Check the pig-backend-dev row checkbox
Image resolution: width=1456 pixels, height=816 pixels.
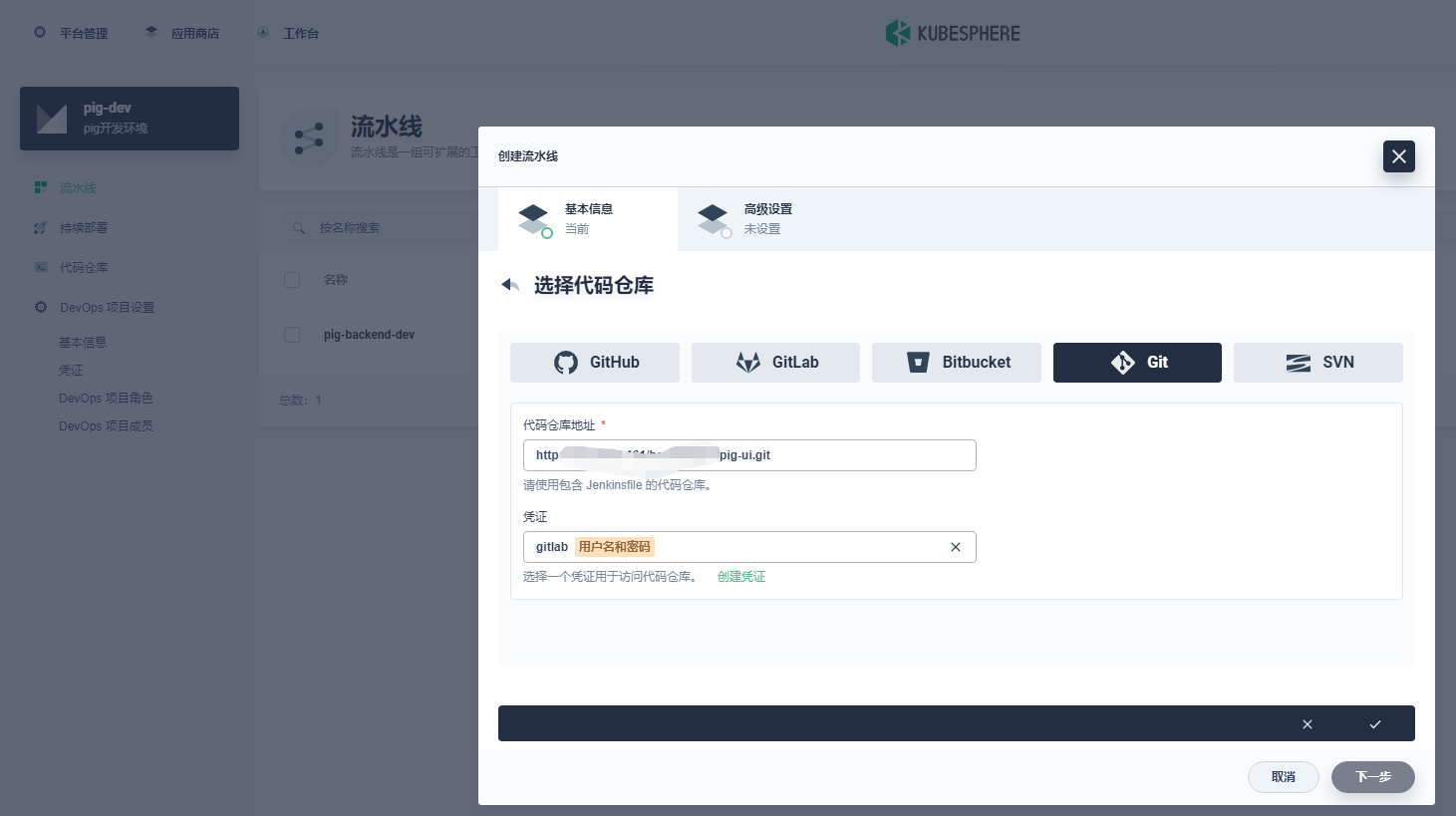pyautogui.click(x=292, y=335)
